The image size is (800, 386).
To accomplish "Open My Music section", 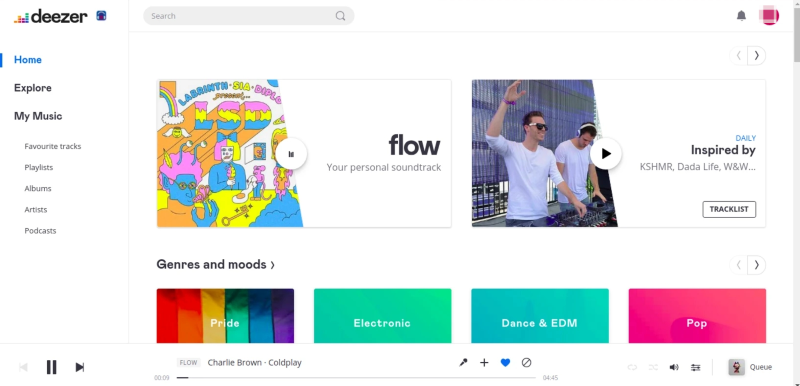I will coord(38,116).
